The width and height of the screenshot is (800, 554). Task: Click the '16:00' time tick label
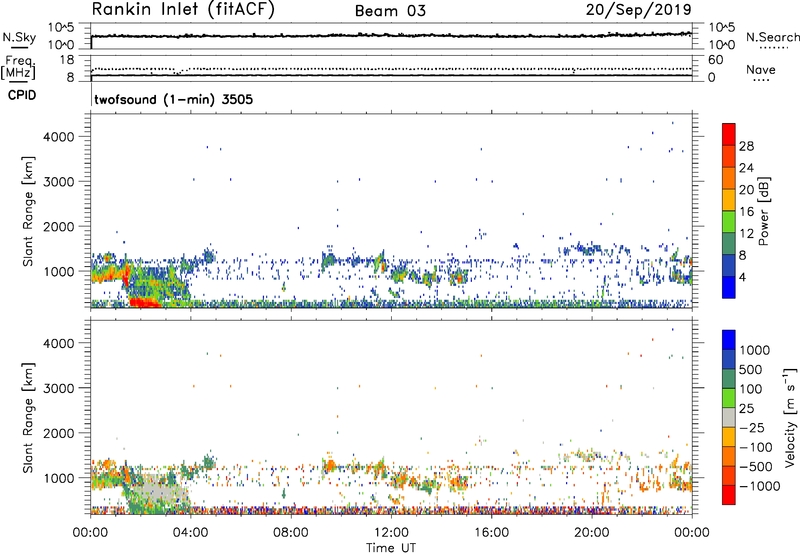point(491,533)
